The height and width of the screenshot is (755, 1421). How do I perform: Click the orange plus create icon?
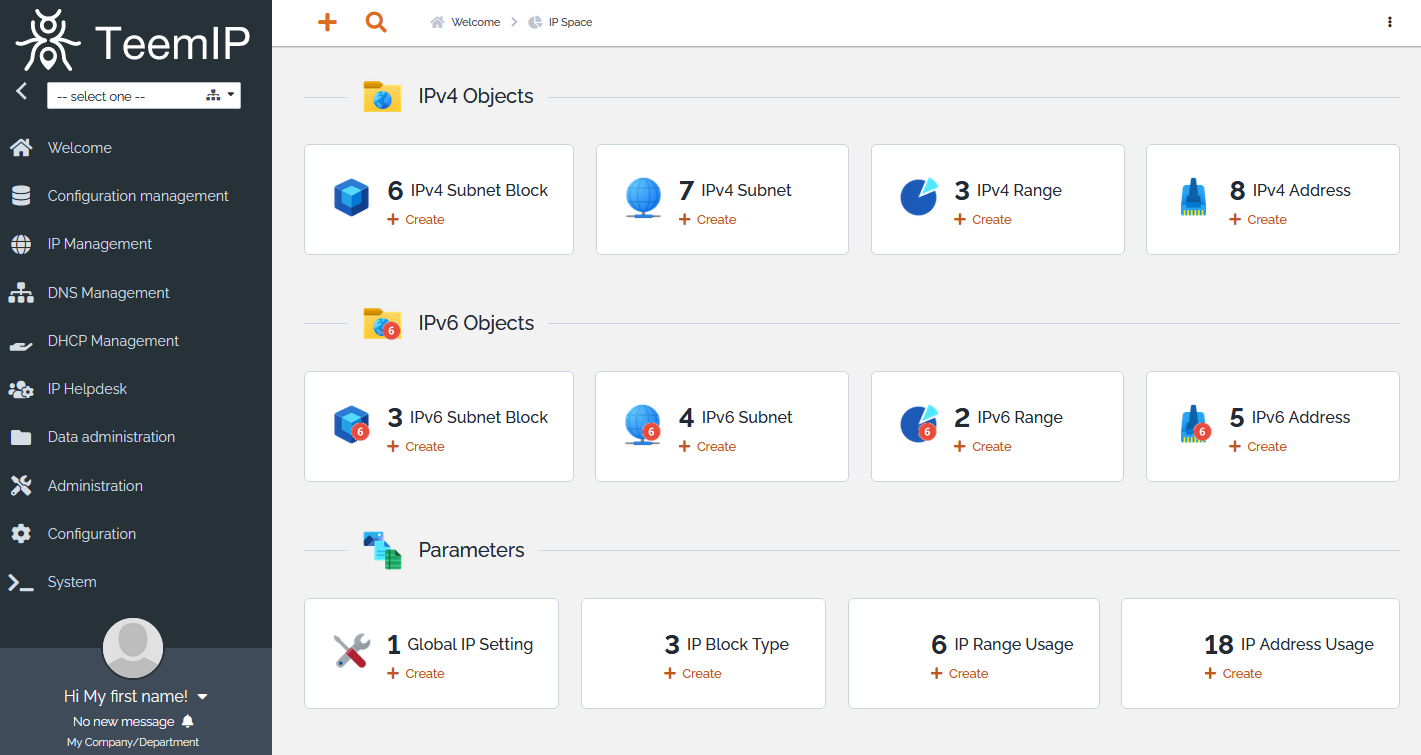327,22
